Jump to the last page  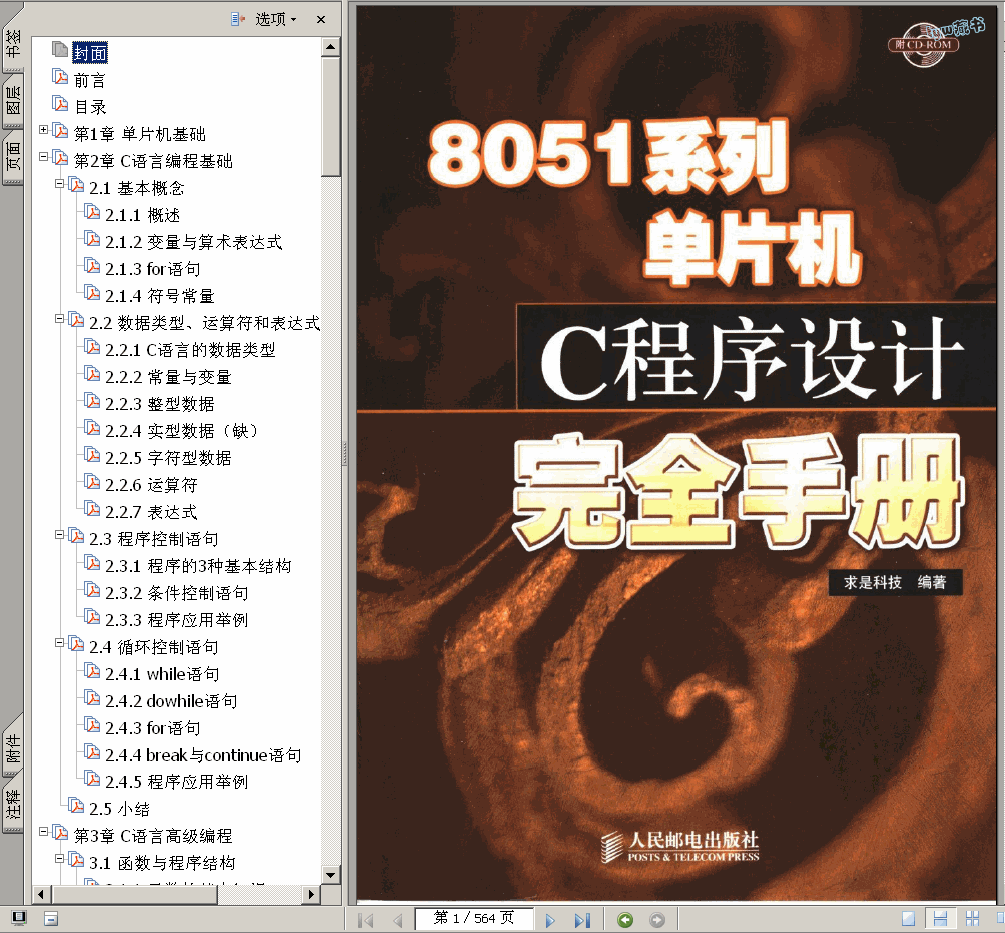click(x=582, y=919)
